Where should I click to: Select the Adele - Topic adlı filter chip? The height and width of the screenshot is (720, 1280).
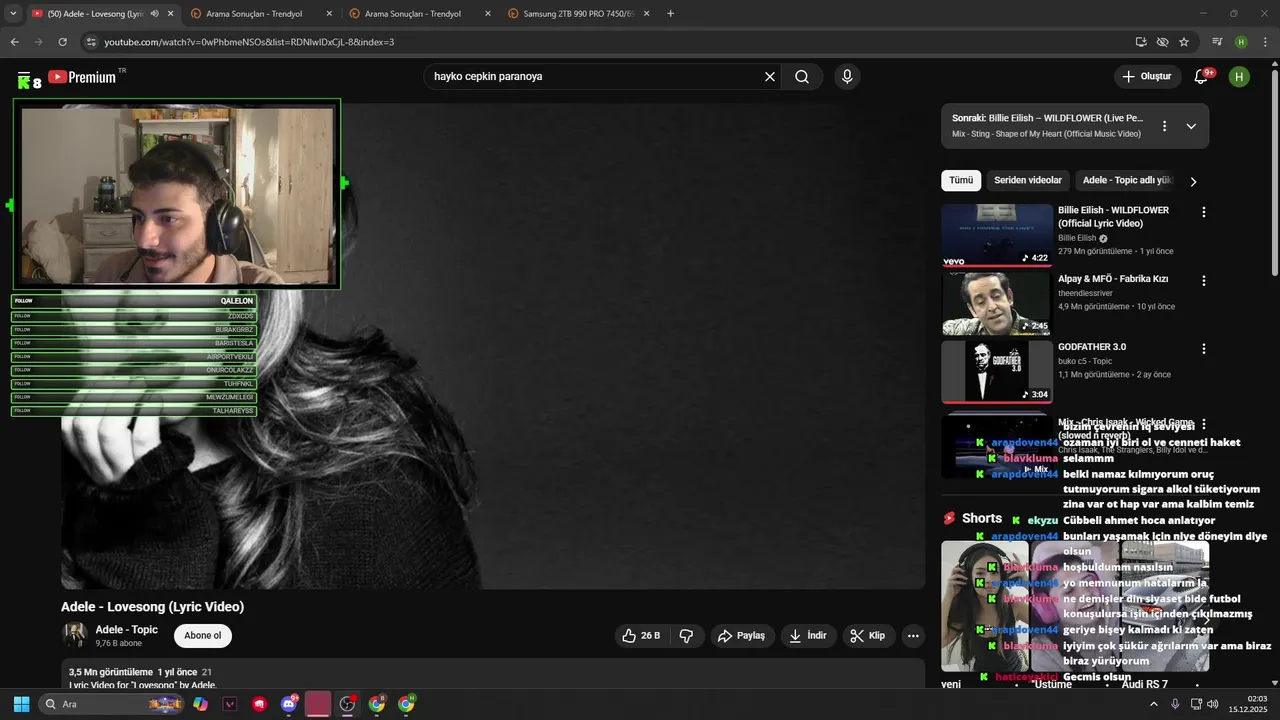(1127, 181)
